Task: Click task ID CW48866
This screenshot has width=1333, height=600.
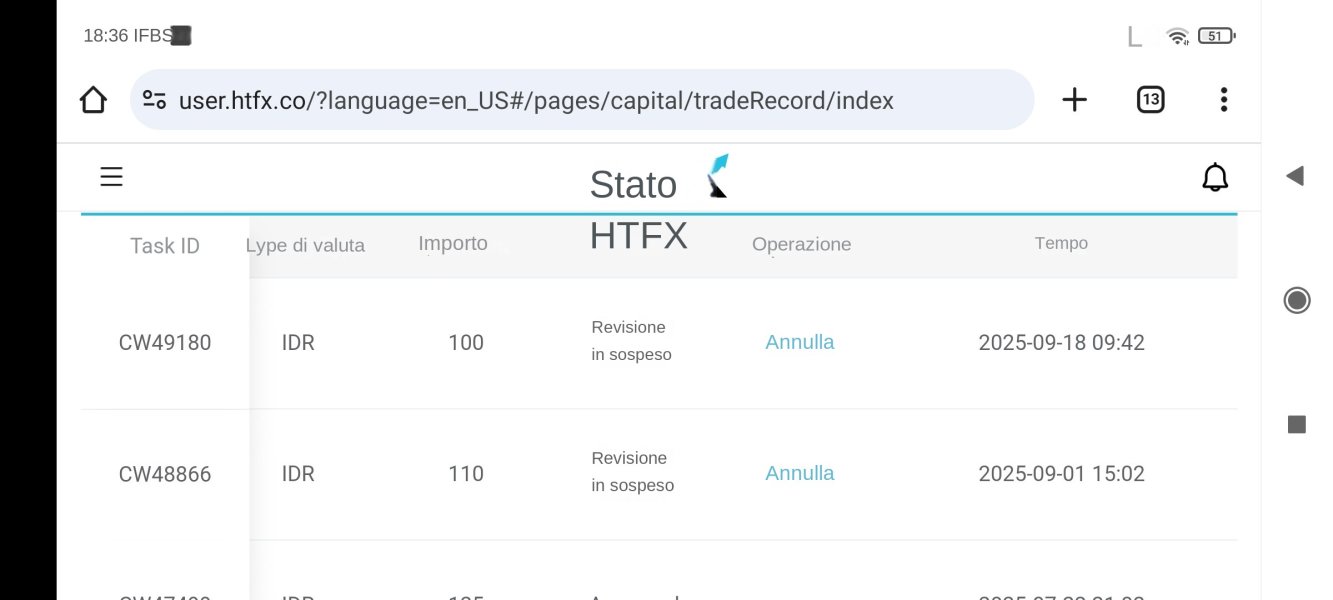Action: [165, 474]
